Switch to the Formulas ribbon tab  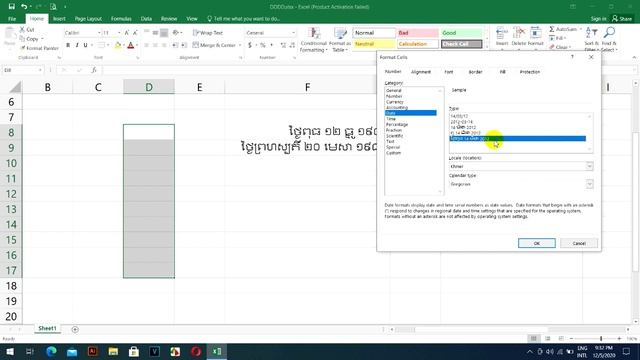click(121, 19)
